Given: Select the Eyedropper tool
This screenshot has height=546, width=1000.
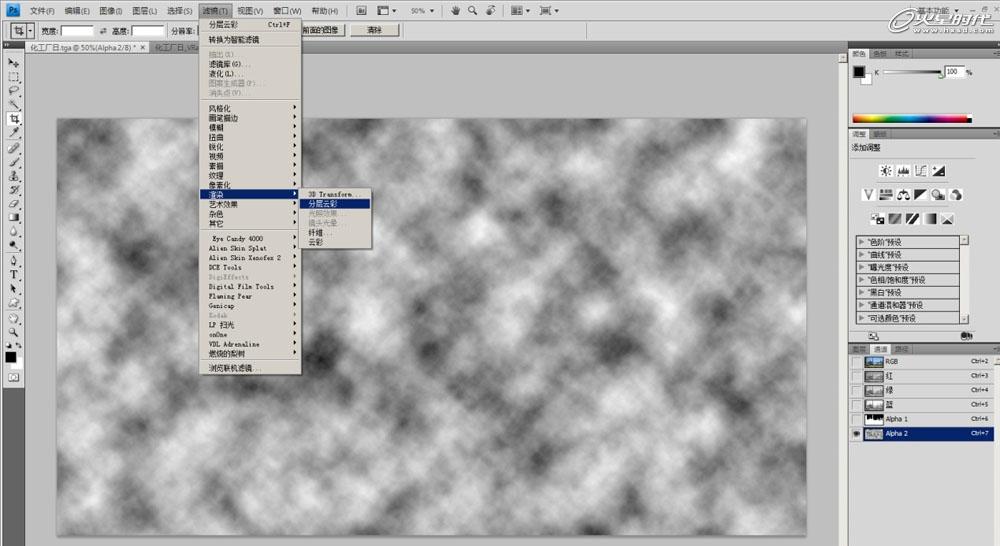Looking at the screenshot, I should pyautogui.click(x=13, y=133).
